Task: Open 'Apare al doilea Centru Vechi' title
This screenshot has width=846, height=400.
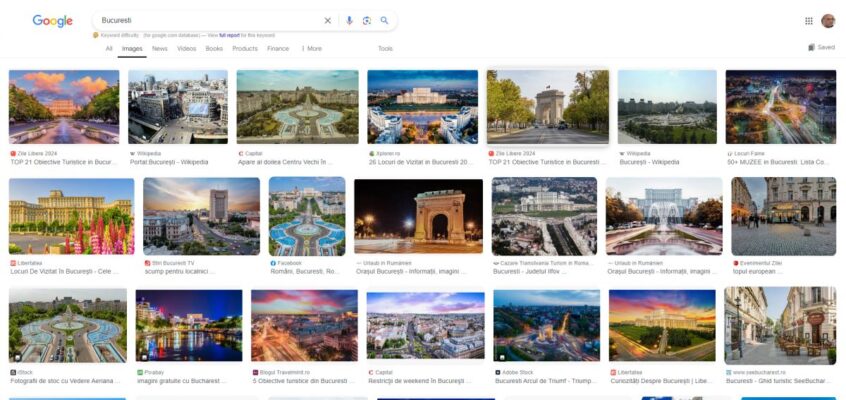Action: (285, 162)
